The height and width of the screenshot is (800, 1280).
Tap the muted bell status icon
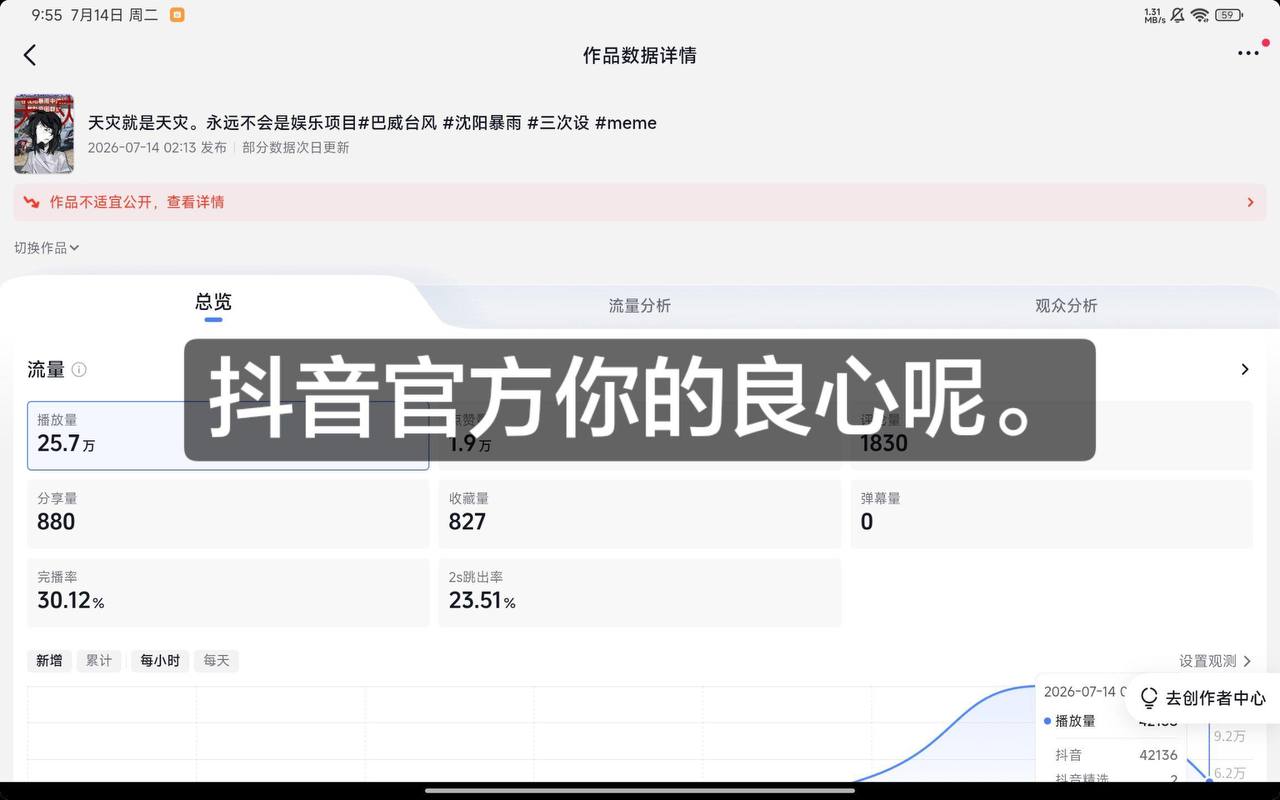click(1177, 15)
